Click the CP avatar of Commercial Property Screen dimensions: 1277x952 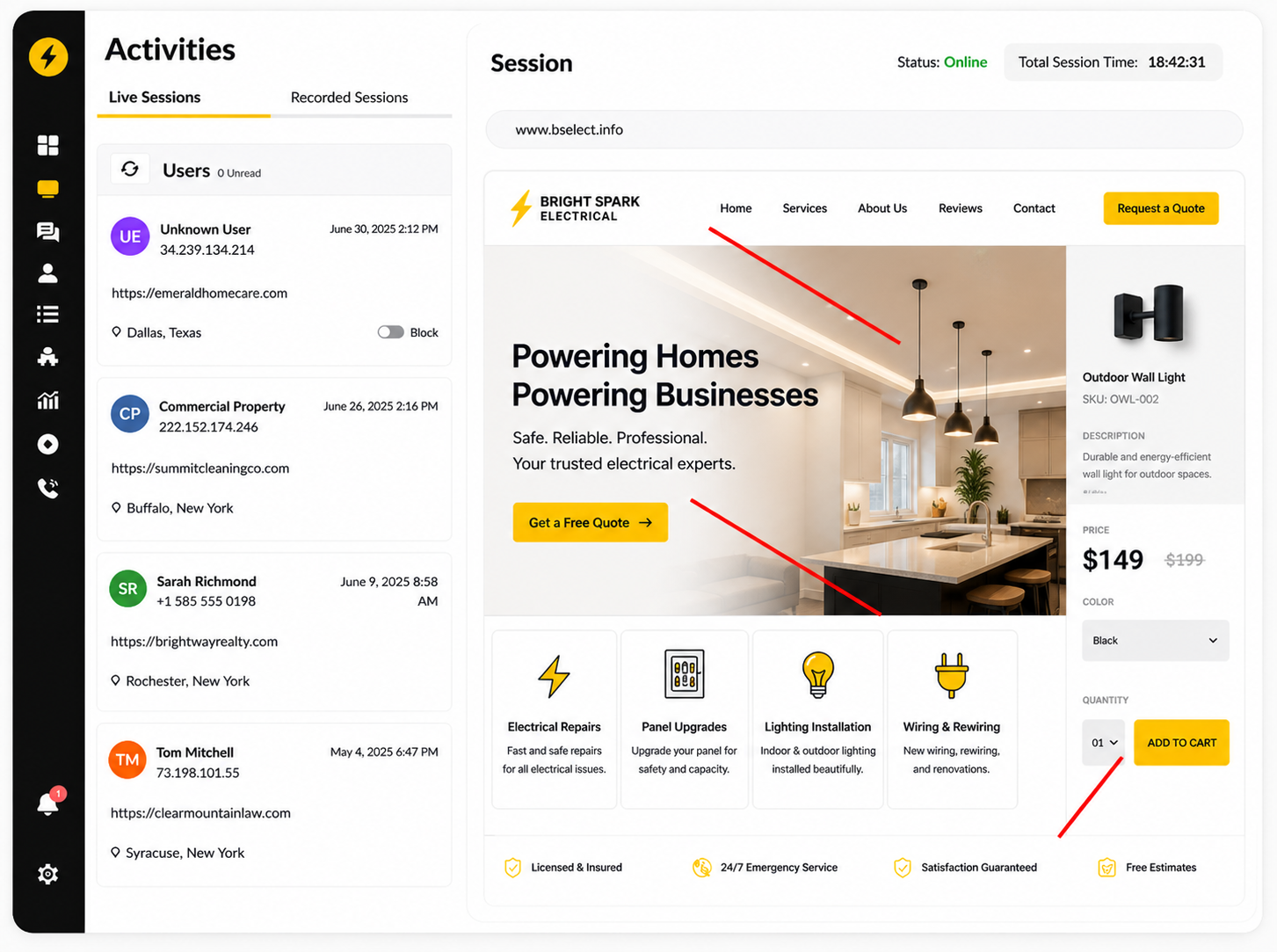click(130, 414)
